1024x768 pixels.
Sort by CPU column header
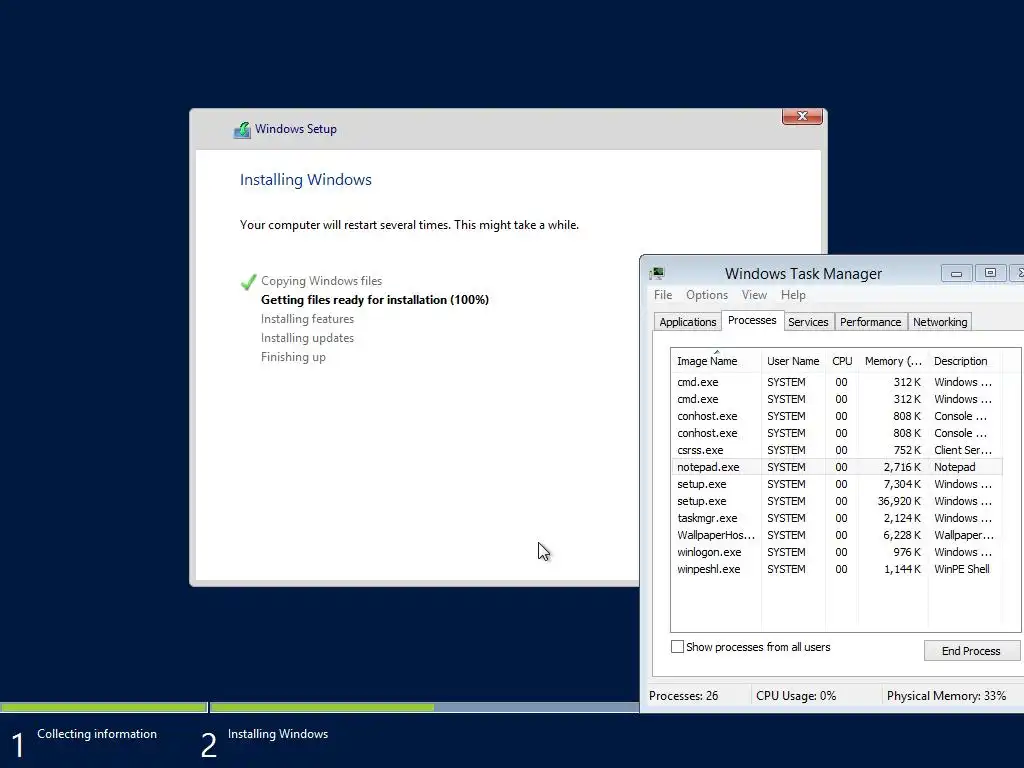pyautogui.click(x=842, y=361)
